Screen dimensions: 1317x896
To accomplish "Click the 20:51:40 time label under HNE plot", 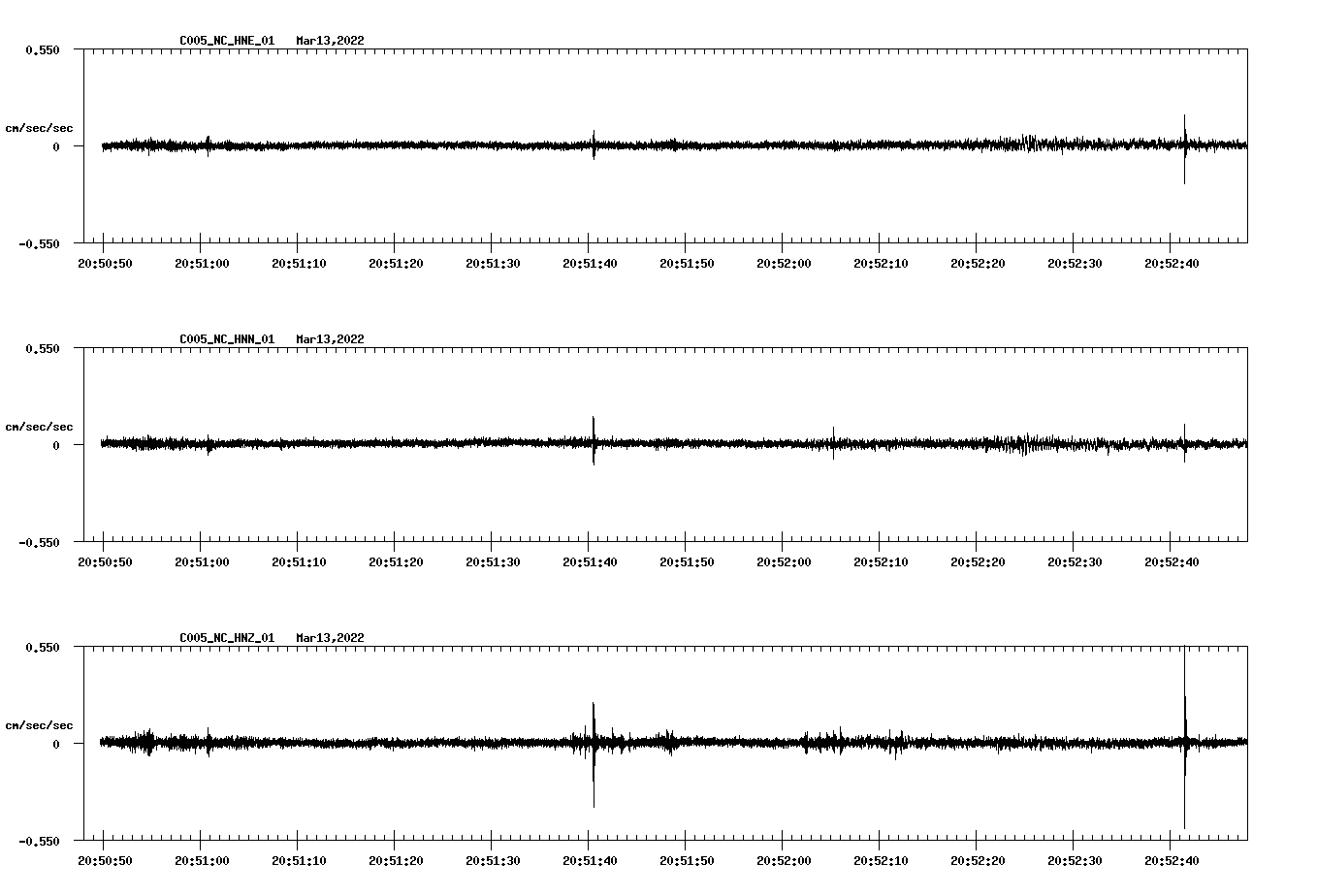I will pos(590,264).
